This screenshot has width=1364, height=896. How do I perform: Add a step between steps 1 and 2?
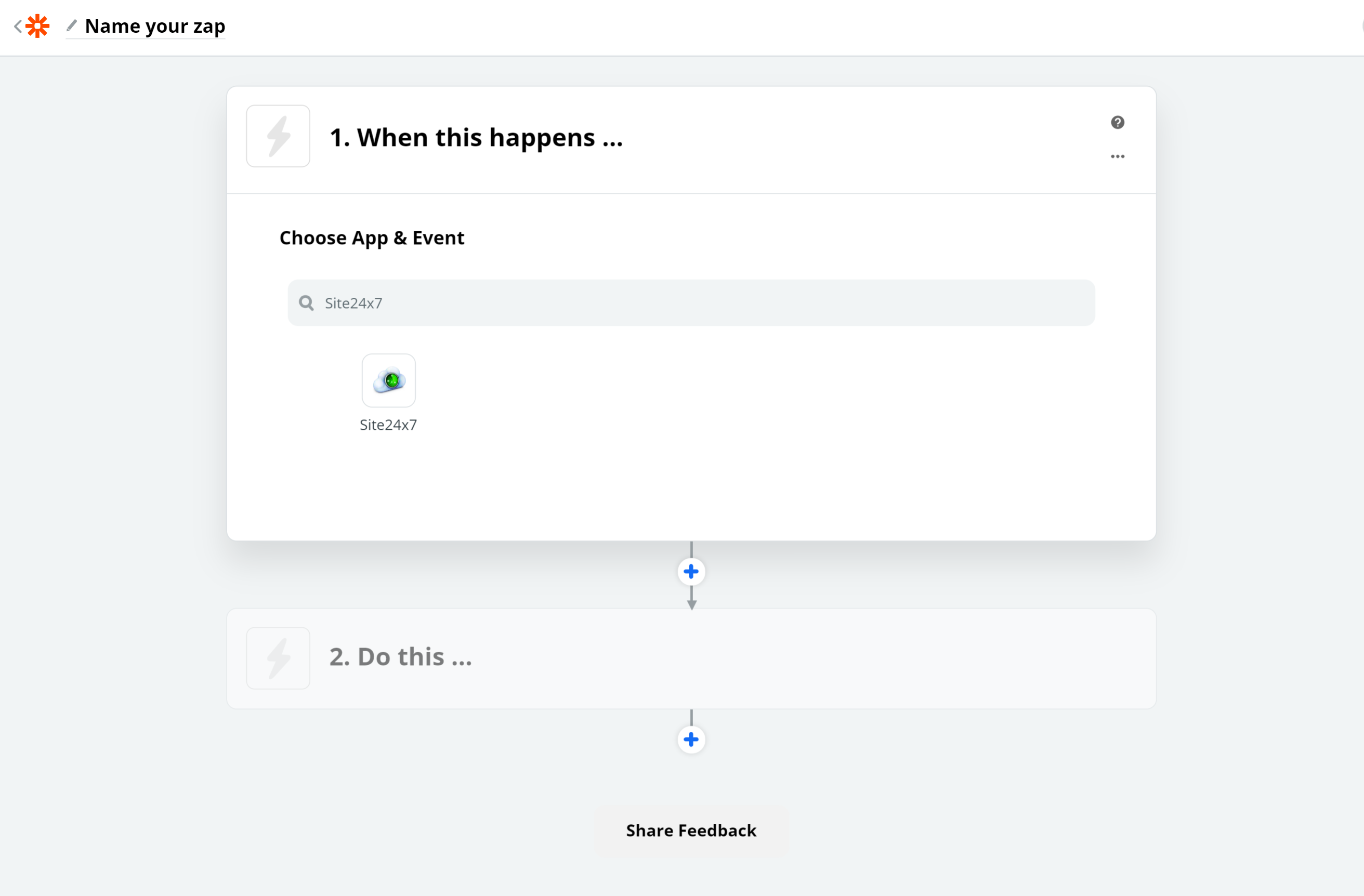[x=691, y=572]
